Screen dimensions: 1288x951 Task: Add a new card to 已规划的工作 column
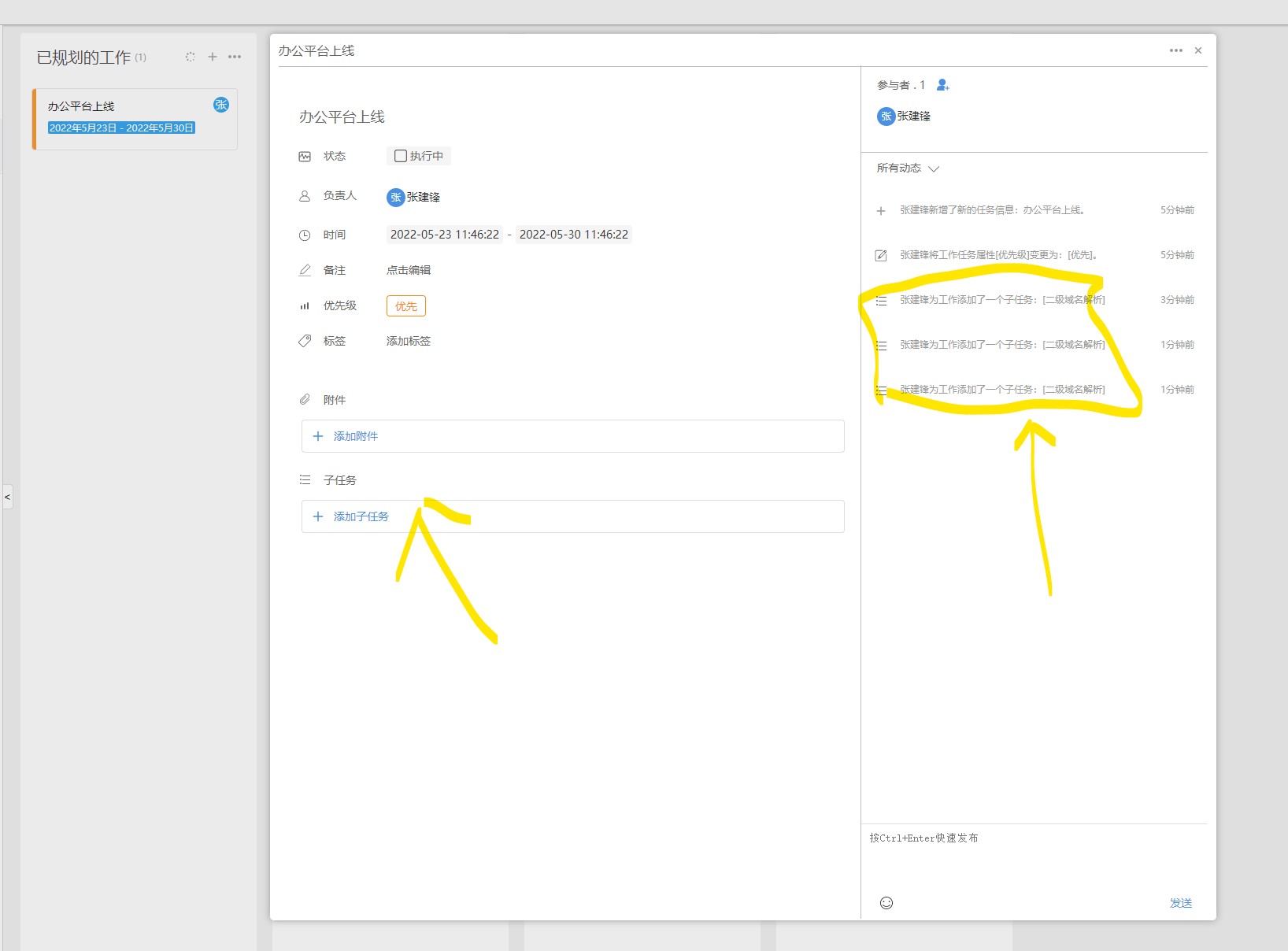[213, 57]
